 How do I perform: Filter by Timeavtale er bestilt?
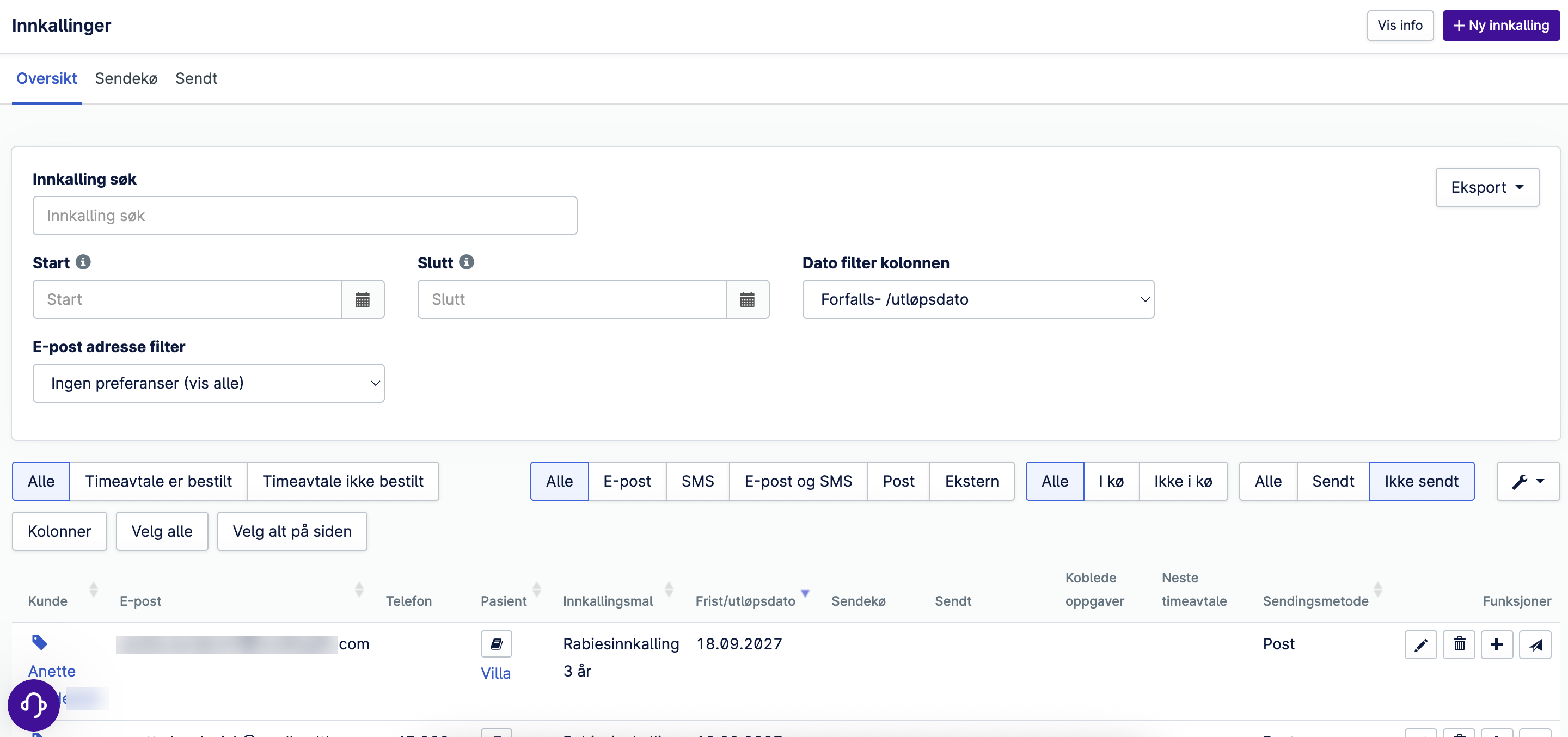(x=158, y=481)
